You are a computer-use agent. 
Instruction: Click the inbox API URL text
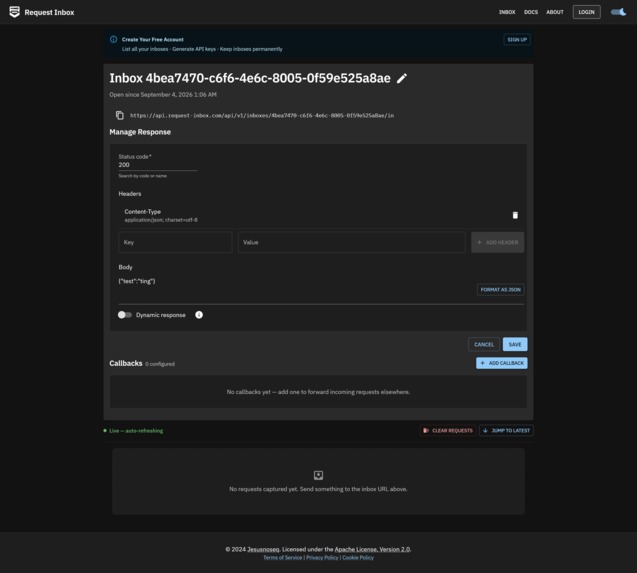pos(262,115)
